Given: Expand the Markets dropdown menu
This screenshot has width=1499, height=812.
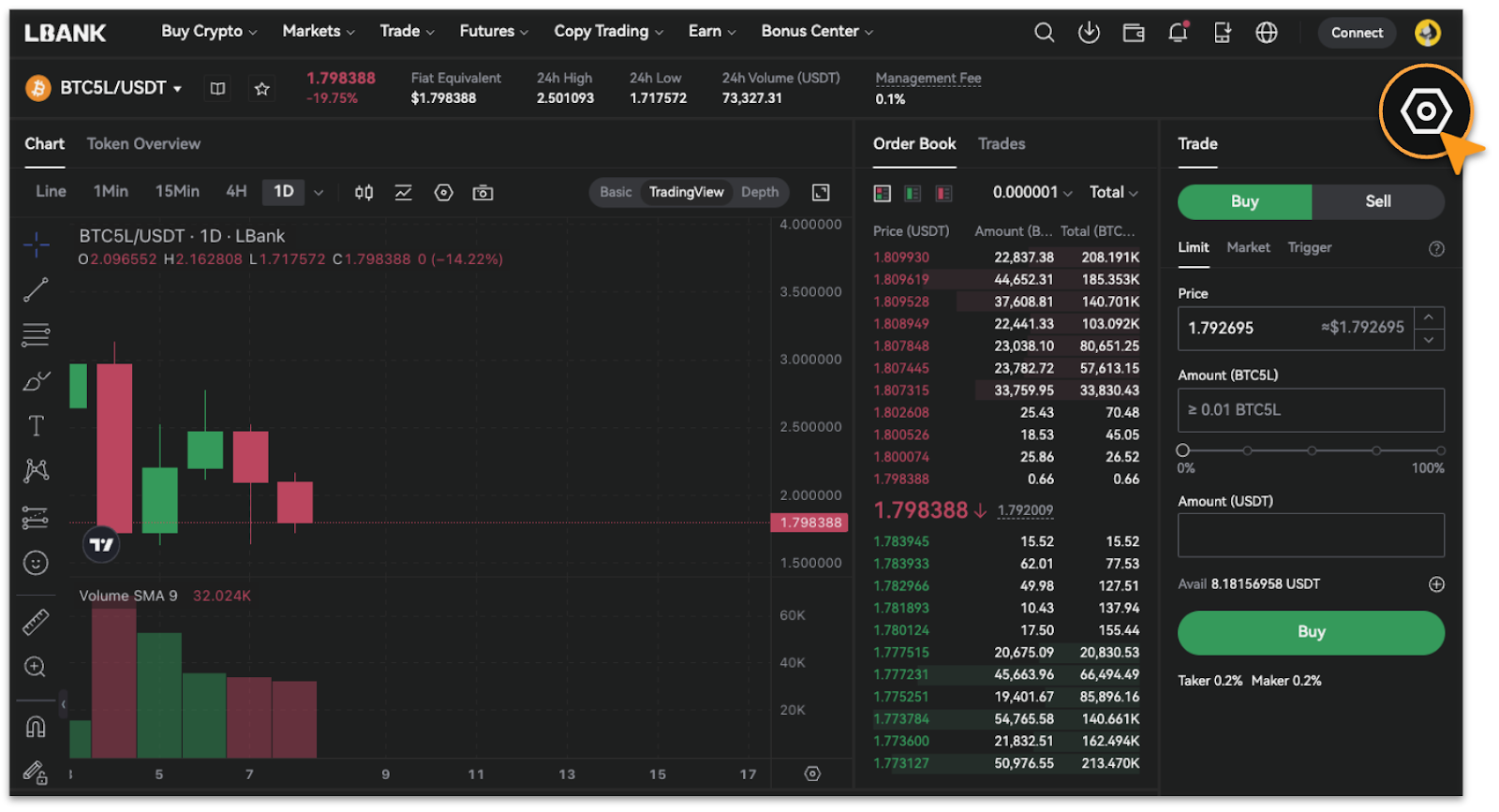Looking at the screenshot, I should point(319,32).
